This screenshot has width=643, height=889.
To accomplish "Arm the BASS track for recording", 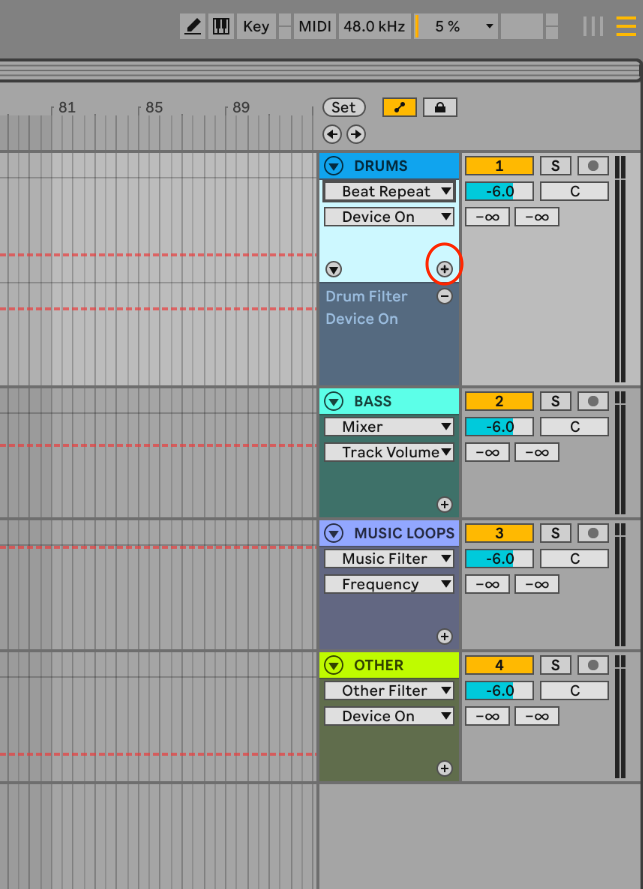I will click(x=593, y=402).
